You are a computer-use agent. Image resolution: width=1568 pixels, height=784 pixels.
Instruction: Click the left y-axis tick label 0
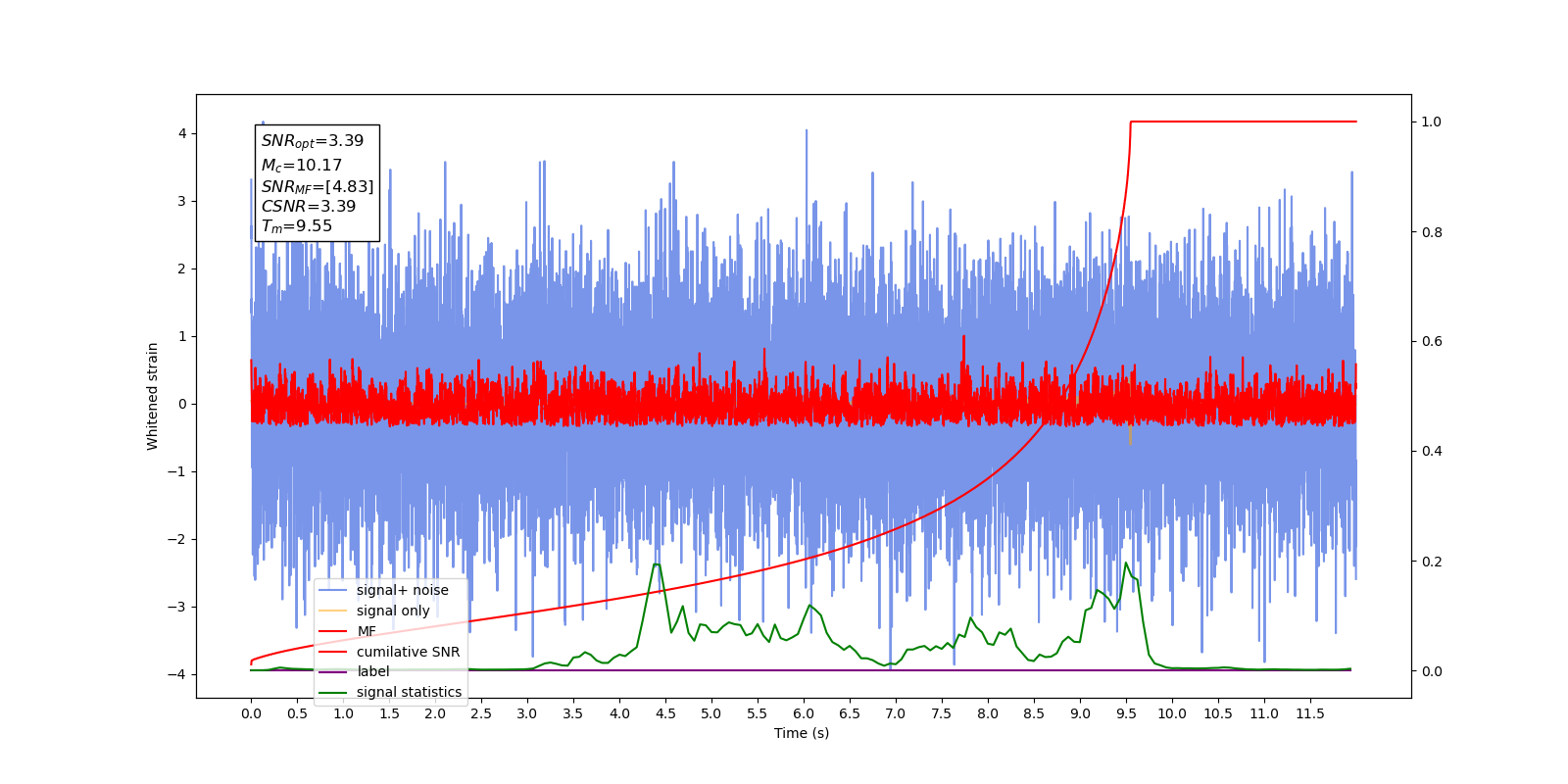coord(182,404)
